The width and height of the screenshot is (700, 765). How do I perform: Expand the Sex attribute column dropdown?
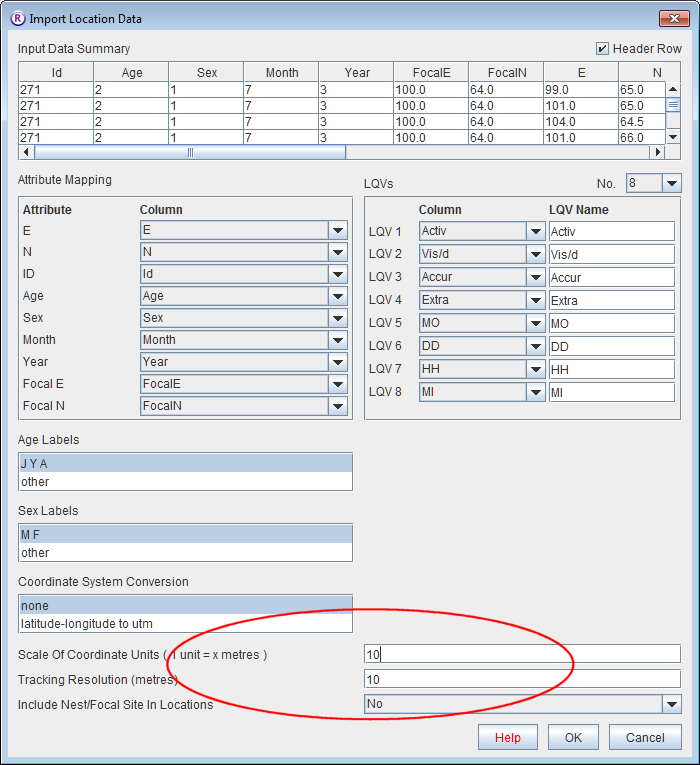point(338,318)
